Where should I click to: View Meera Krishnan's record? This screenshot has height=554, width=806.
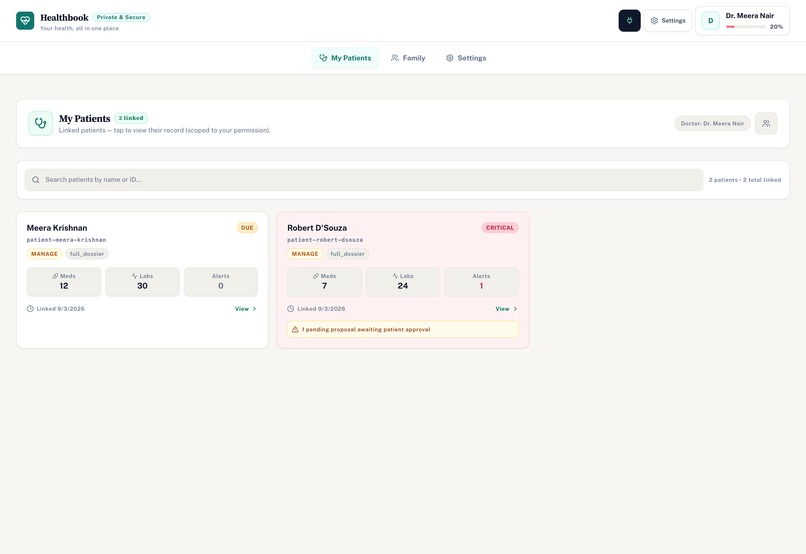[x=245, y=309]
